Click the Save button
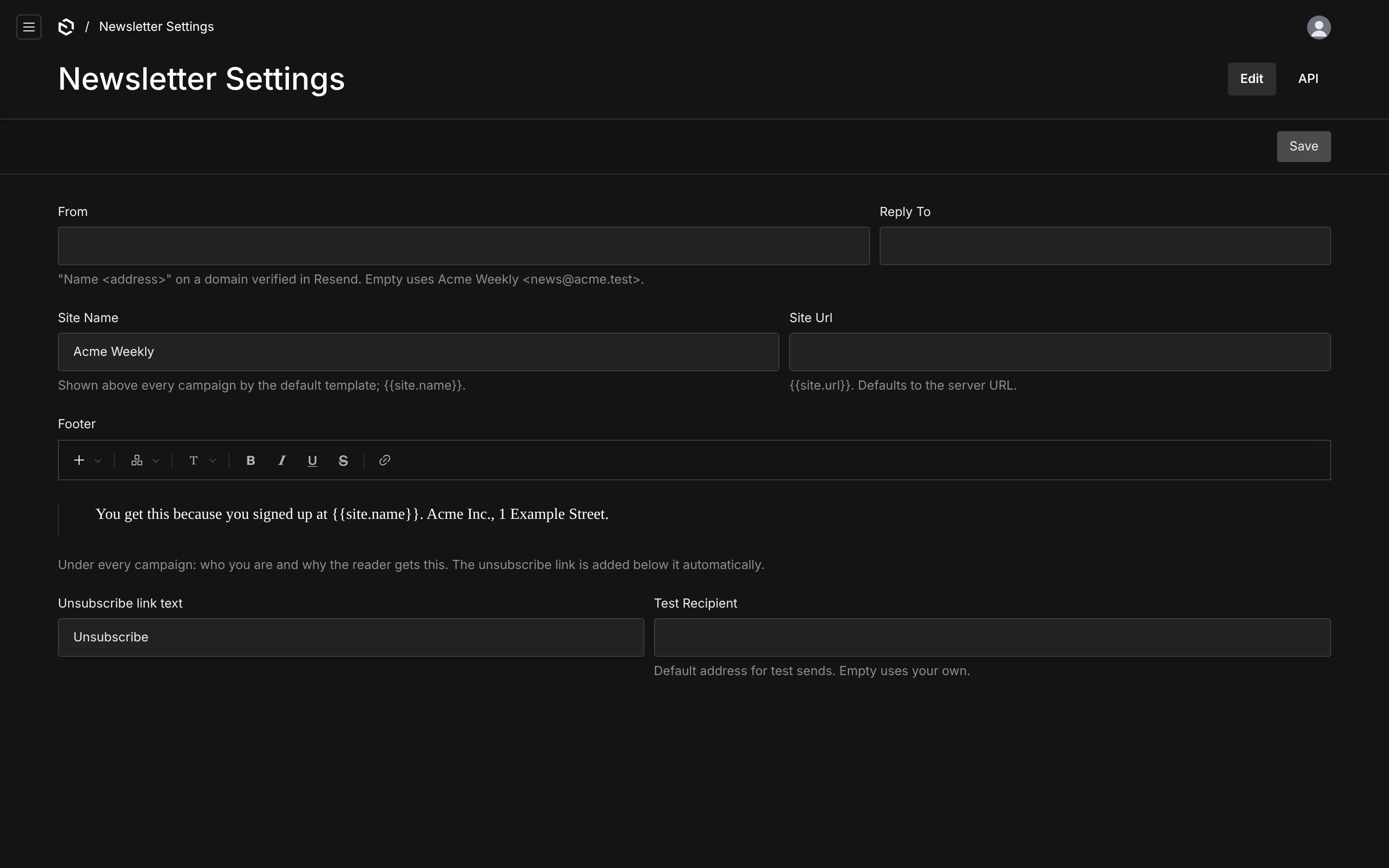This screenshot has width=1389, height=868. (1304, 147)
